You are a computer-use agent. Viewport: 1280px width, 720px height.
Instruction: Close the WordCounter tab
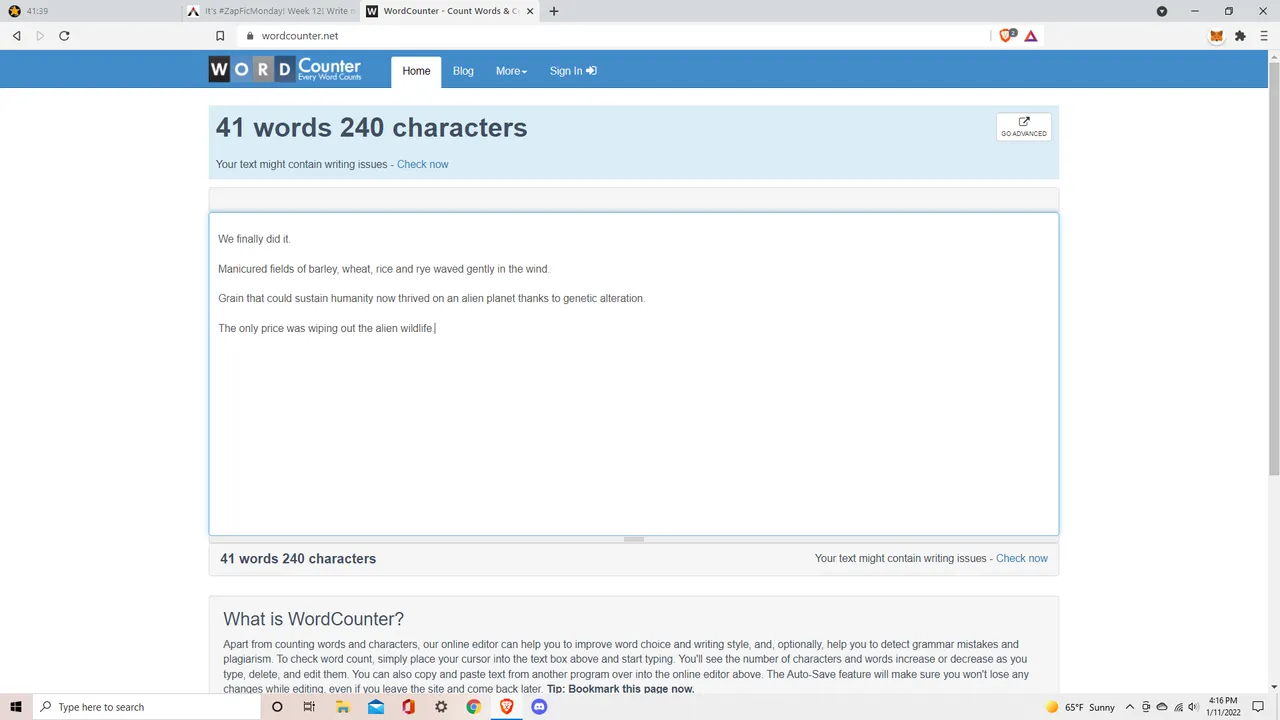tap(528, 11)
